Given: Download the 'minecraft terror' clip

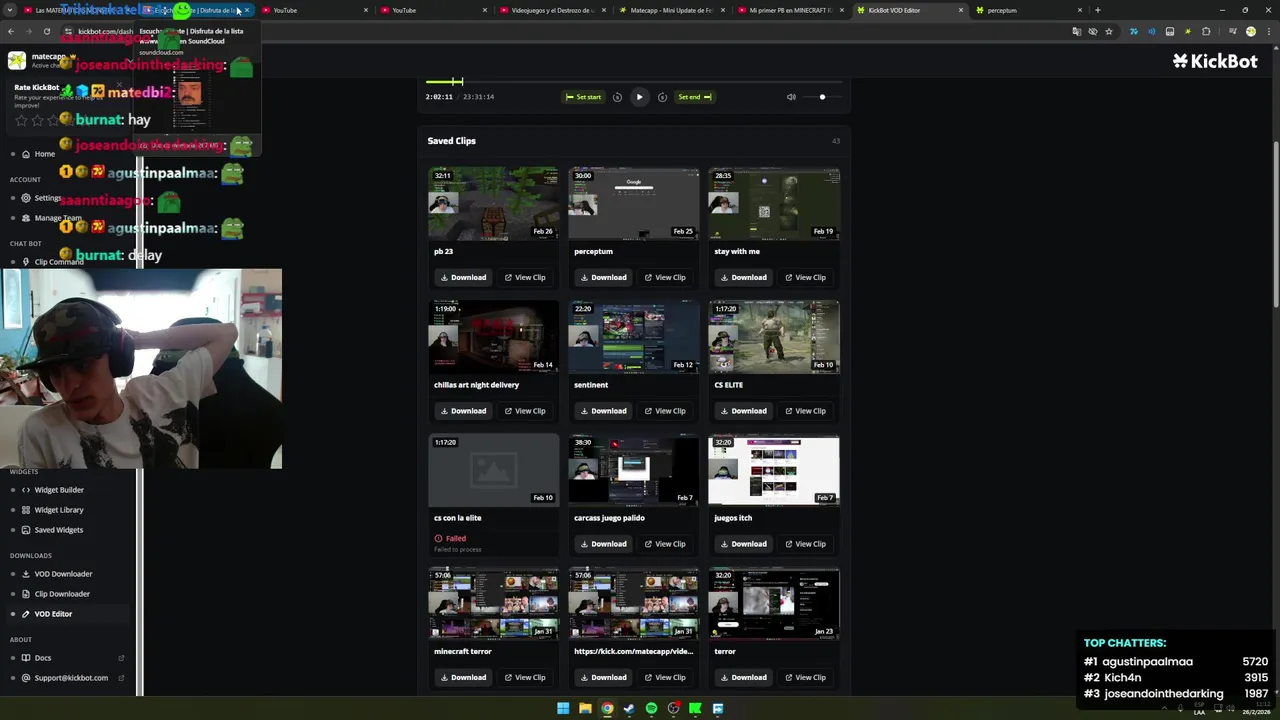Looking at the screenshot, I should 463,677.
